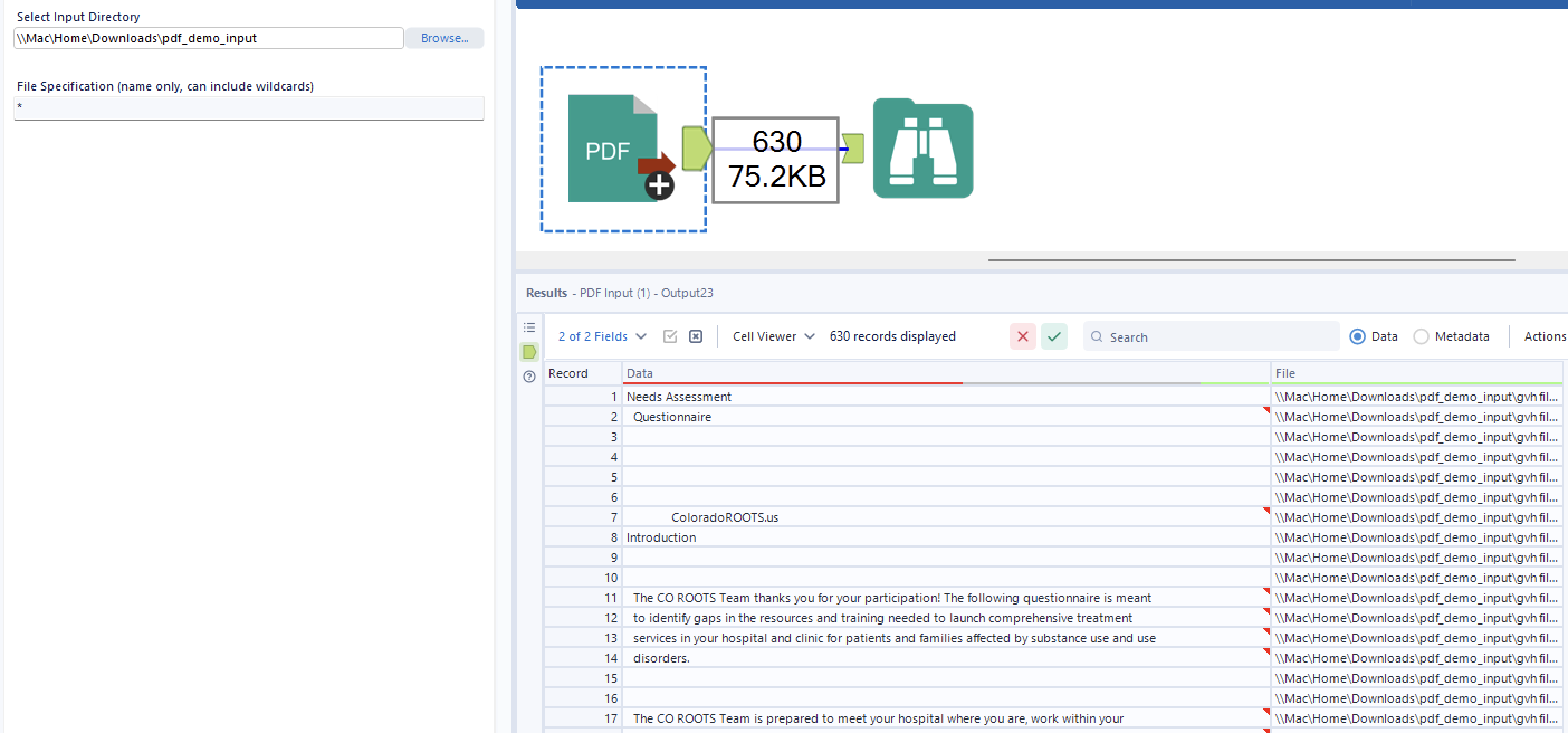The height and width of the screenshot is (733, 1568).
Task: Select the Data column header
Action: point(639,373)
